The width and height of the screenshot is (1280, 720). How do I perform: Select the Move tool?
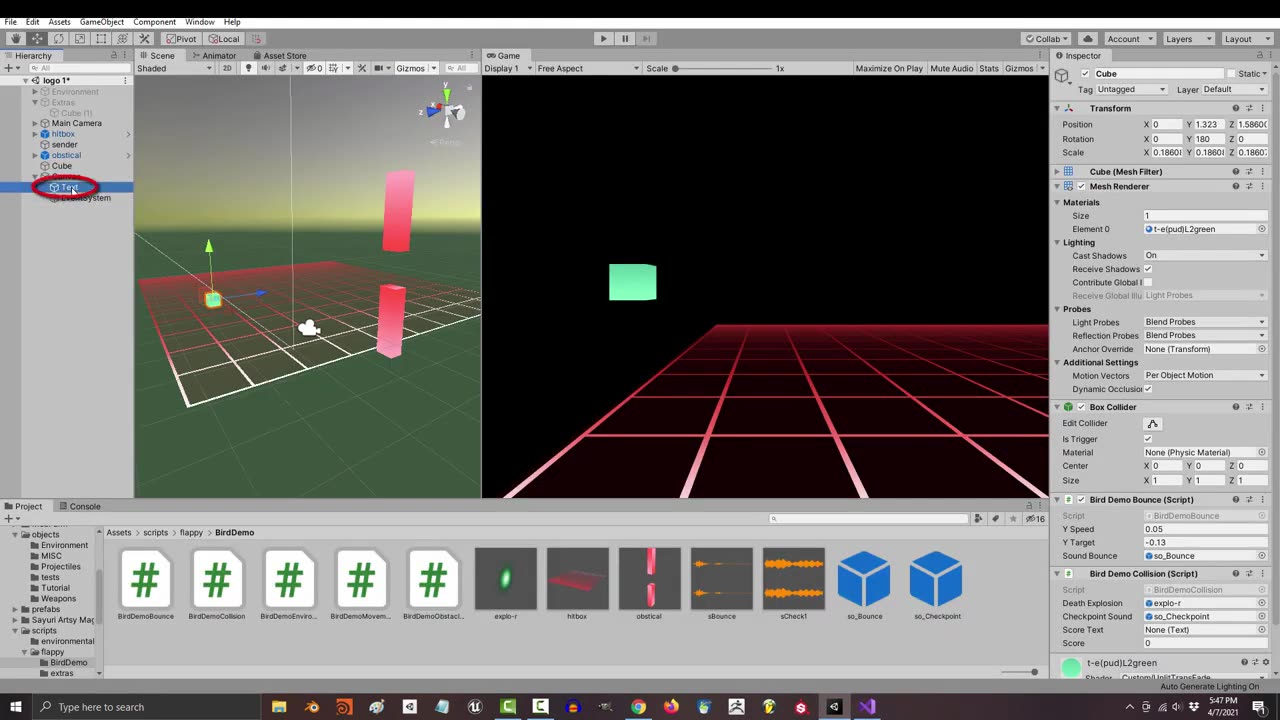pyautogui.click(x=37, y=38)
